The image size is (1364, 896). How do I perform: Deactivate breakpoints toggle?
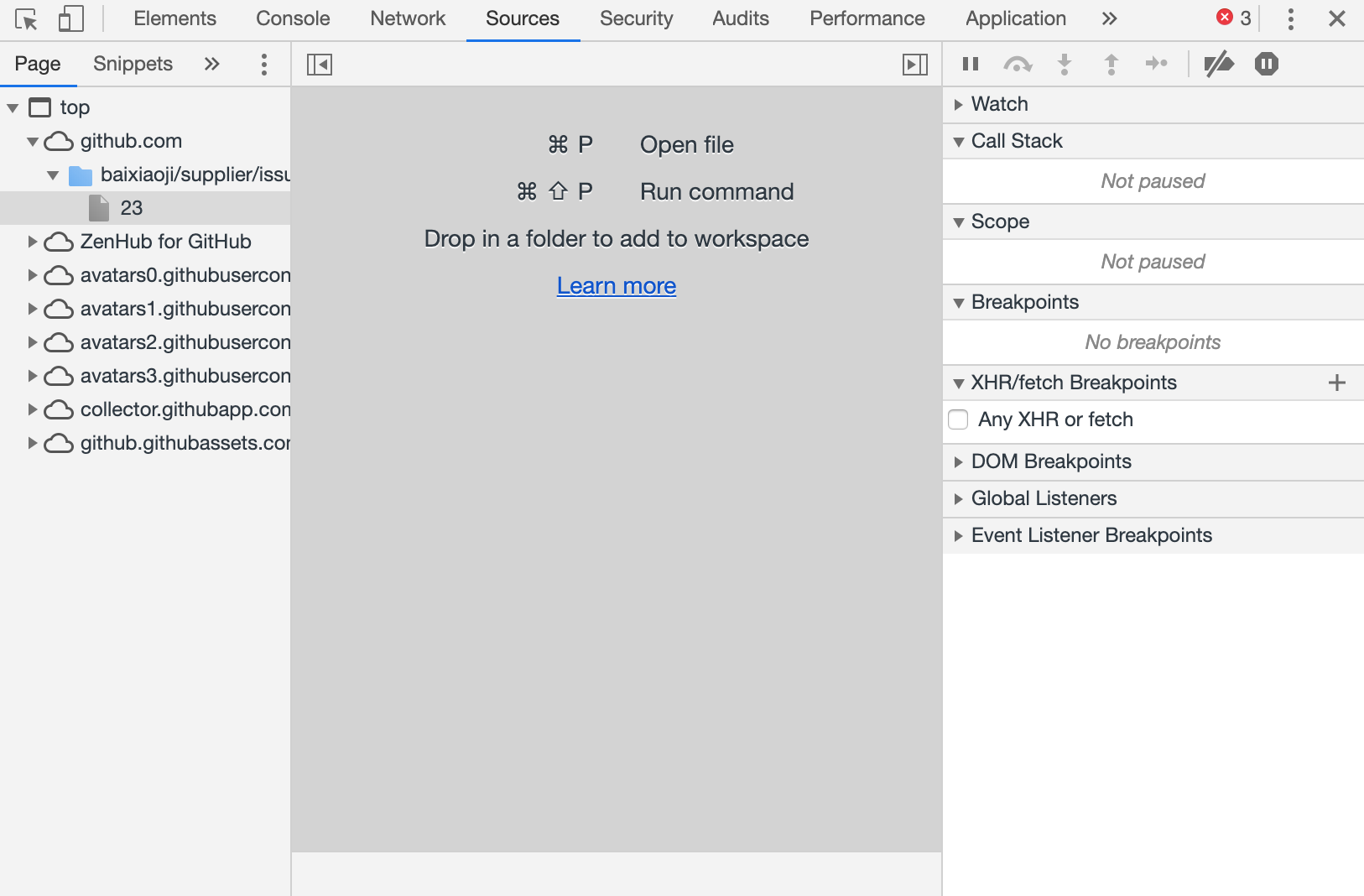1219,64
